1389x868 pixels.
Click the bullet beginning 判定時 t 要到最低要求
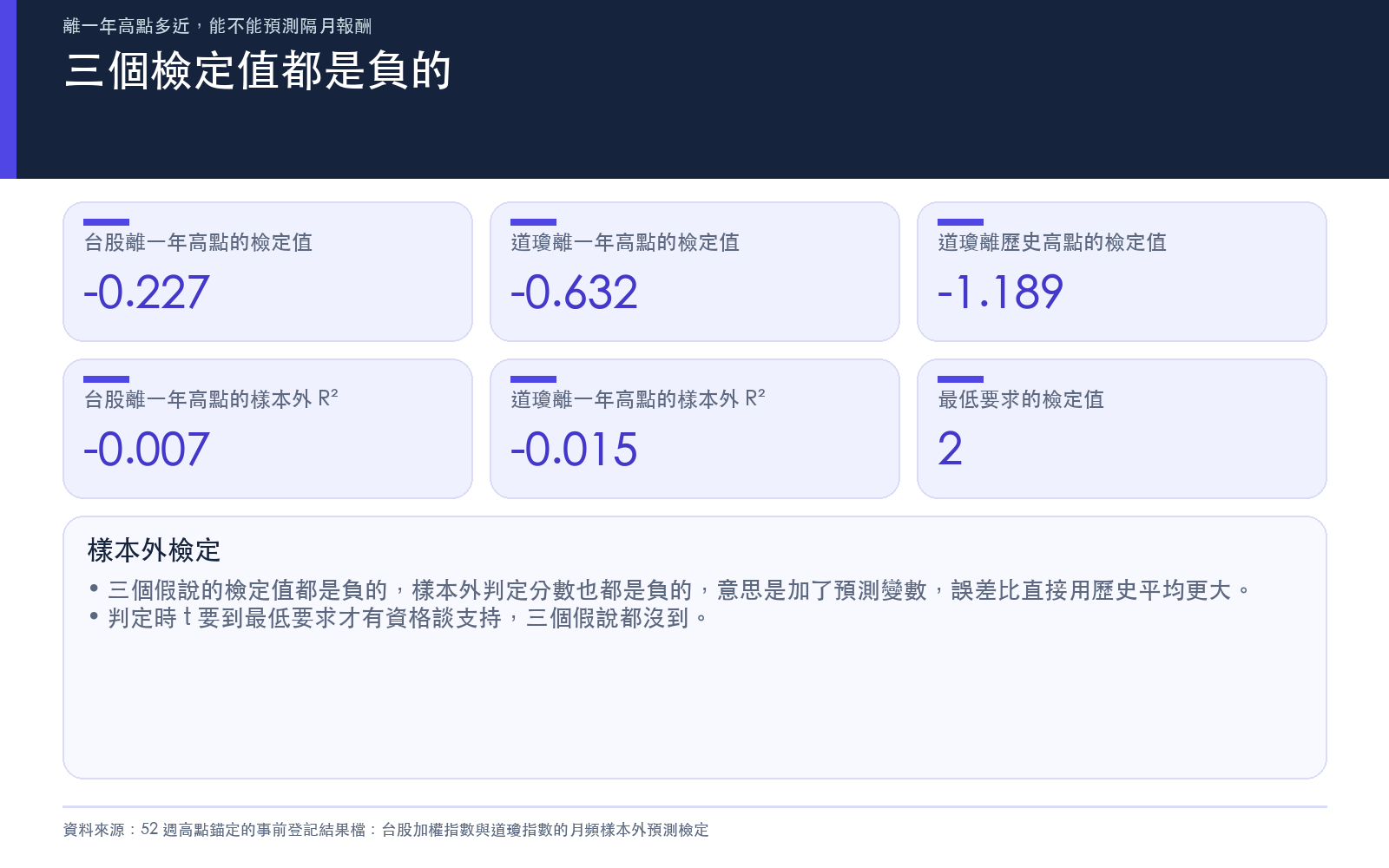(398, 618)
